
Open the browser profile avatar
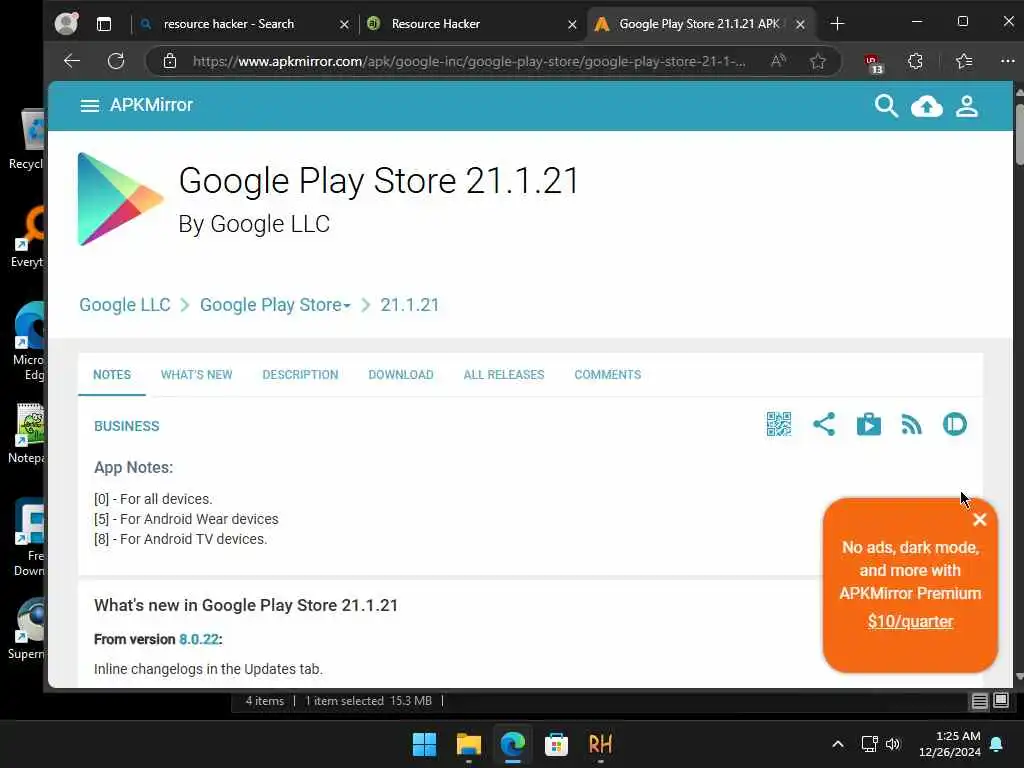(x=66, y=24)
